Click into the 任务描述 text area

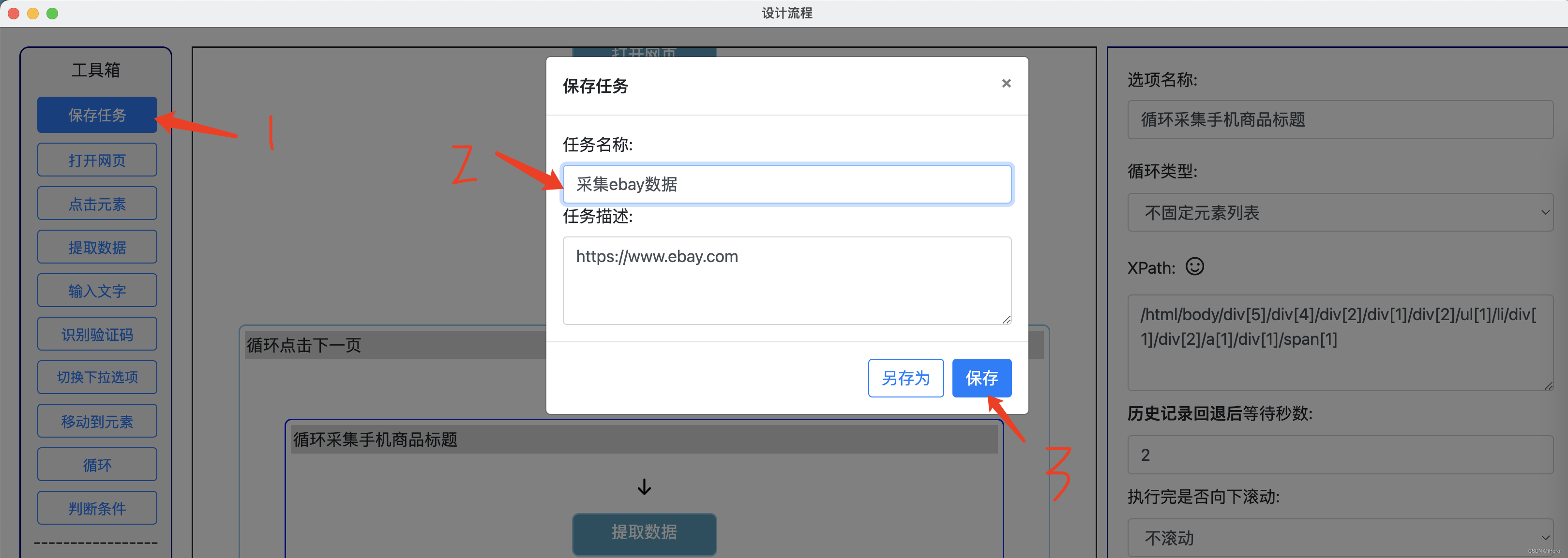(787, 281)
